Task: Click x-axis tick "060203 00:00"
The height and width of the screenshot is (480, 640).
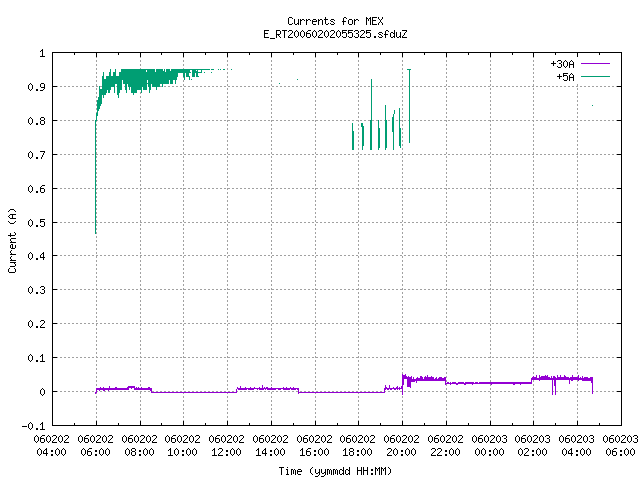Action: 489,446
